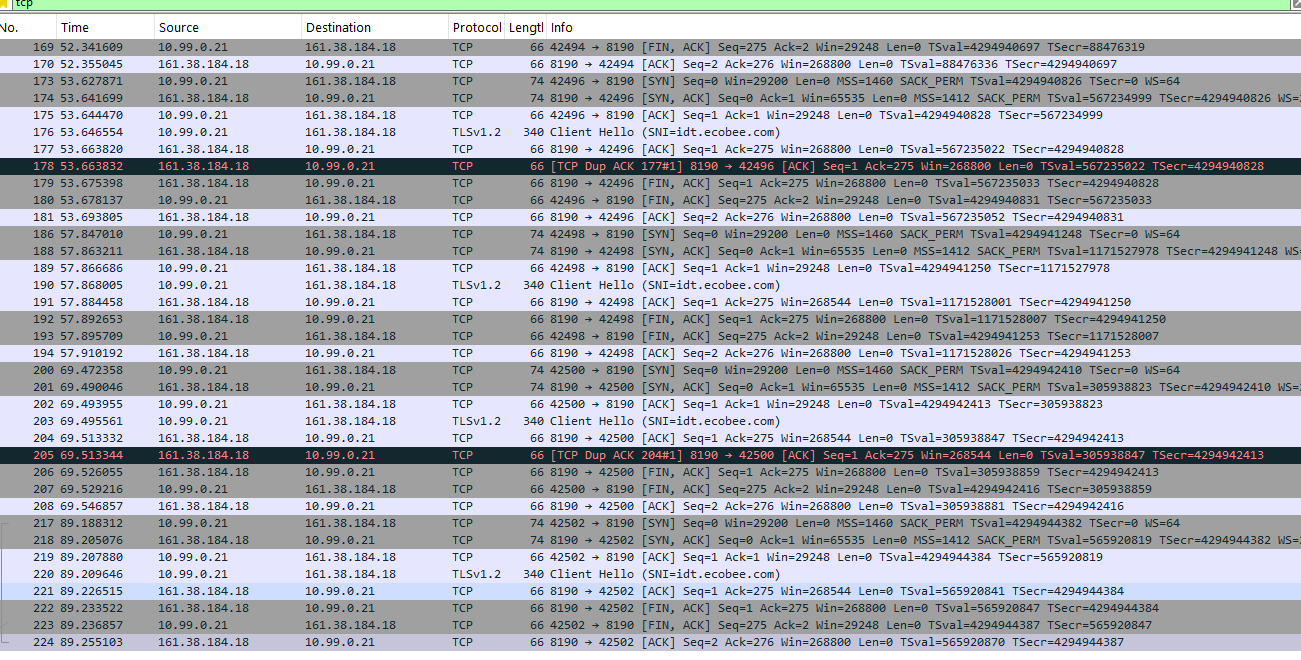The width and height of the screenshot is (1301, 660).
Task: Click time value 69.526055
Action: tap(92, 472)
